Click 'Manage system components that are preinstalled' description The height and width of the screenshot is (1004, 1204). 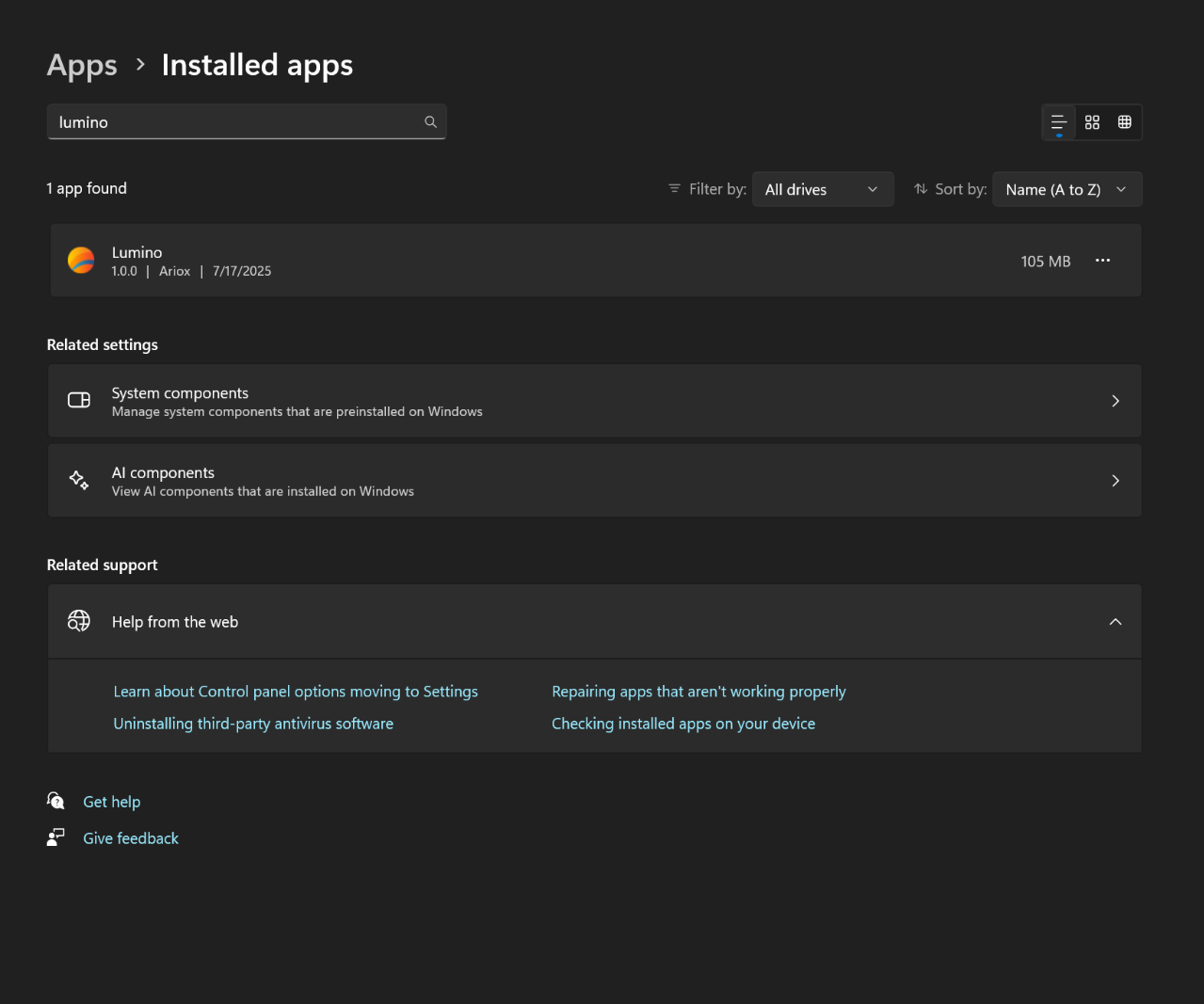click(x=297, y=412)
